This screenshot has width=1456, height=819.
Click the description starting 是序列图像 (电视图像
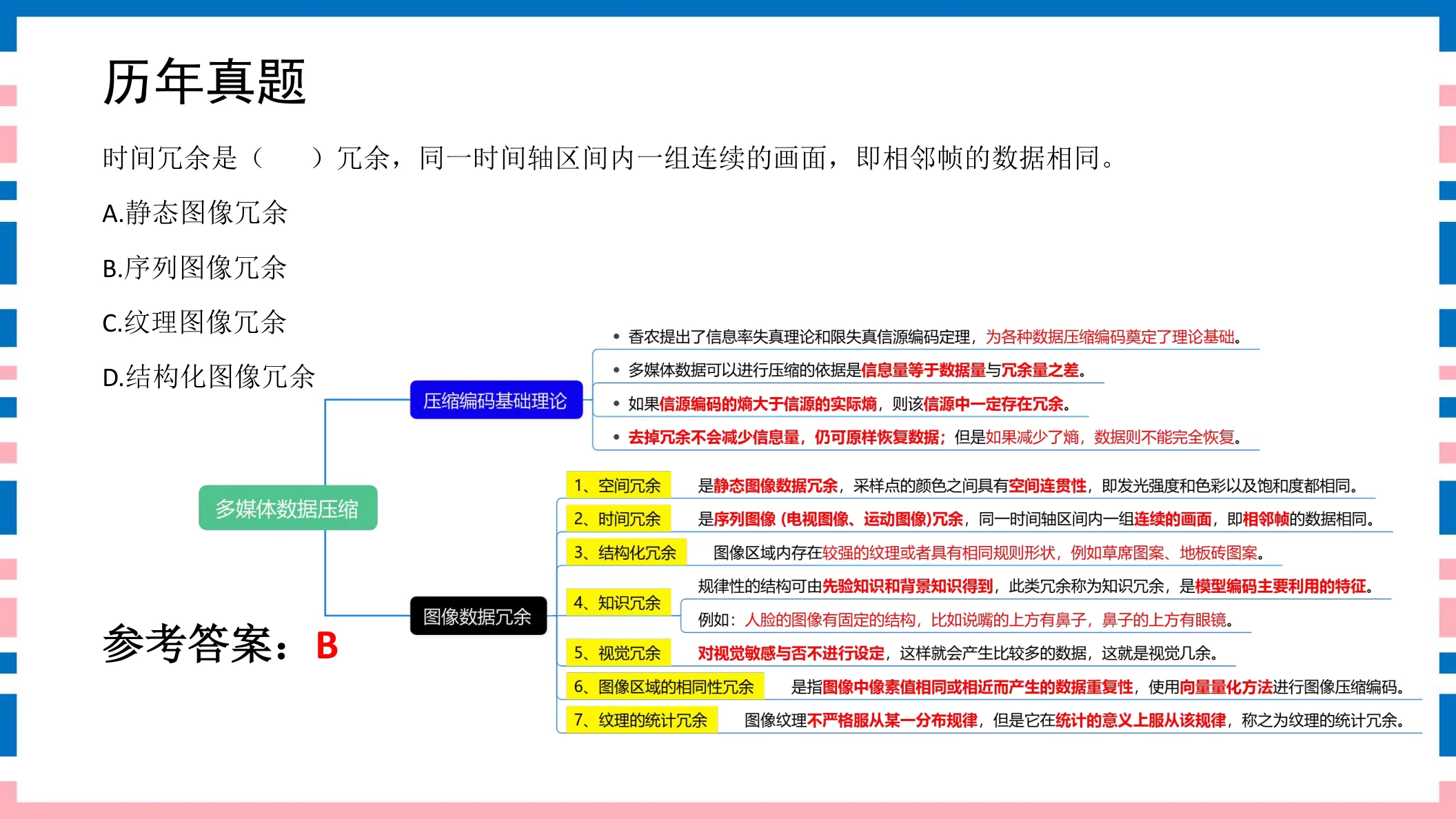[x=1037, y=518]
